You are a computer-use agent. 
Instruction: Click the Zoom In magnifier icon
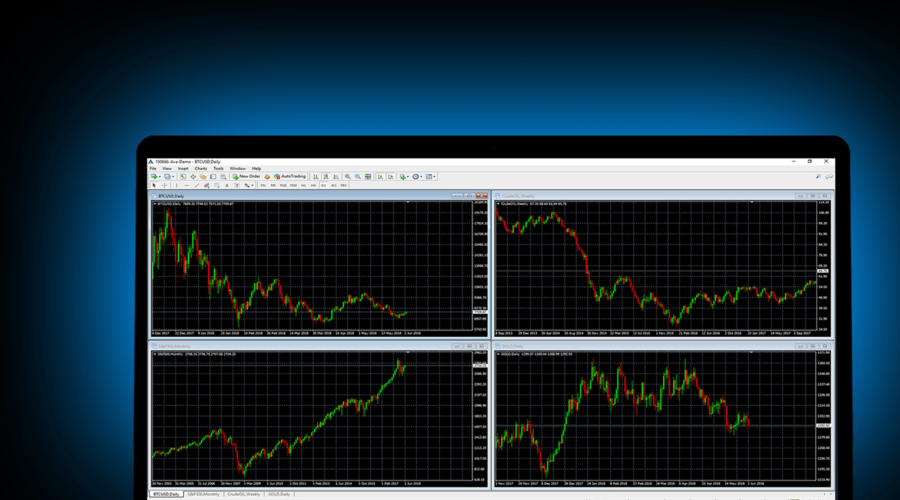[x=347, y=176]
